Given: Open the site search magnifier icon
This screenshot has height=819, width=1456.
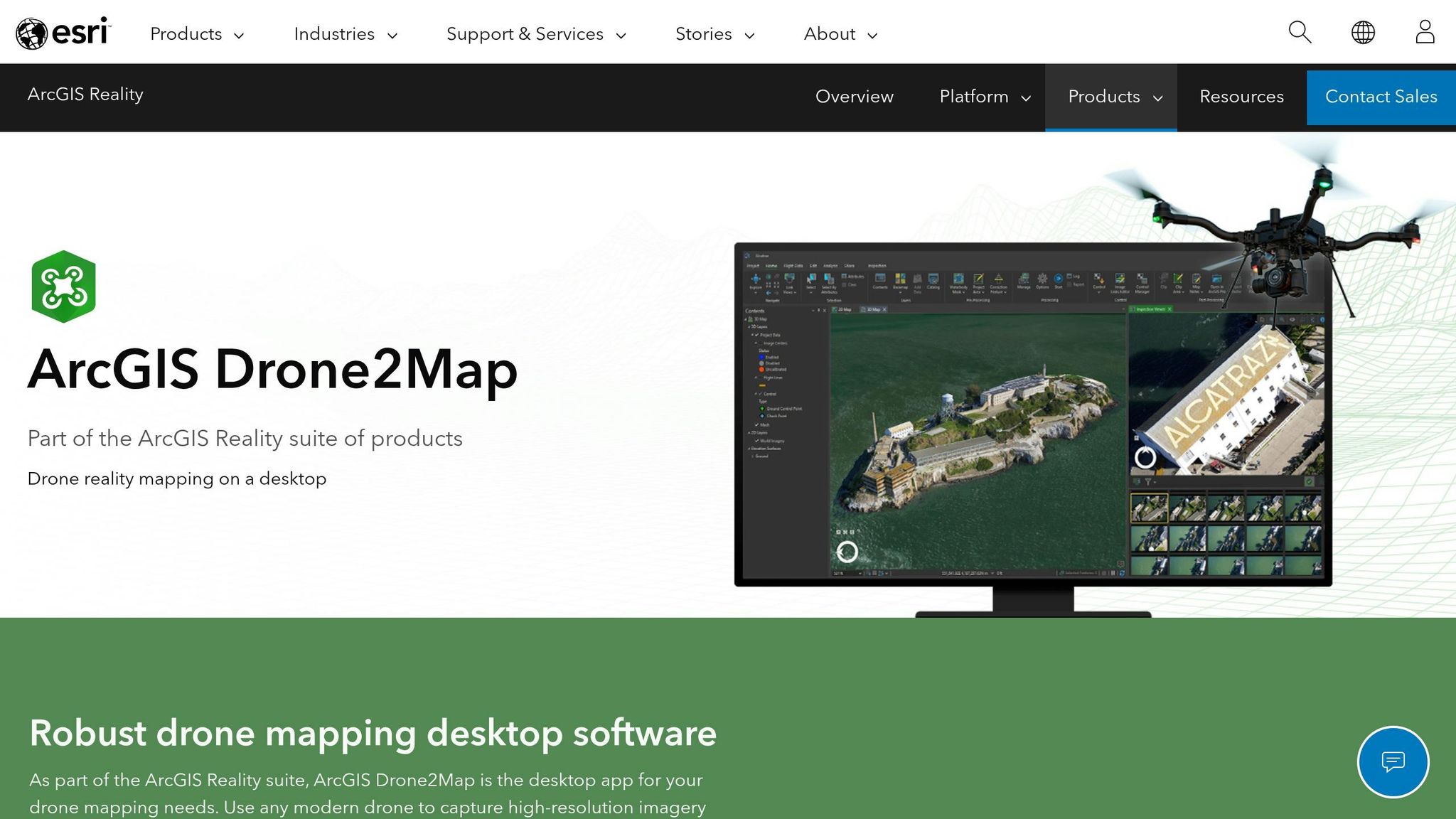Looking at the screenshot, I should 1300,32.
